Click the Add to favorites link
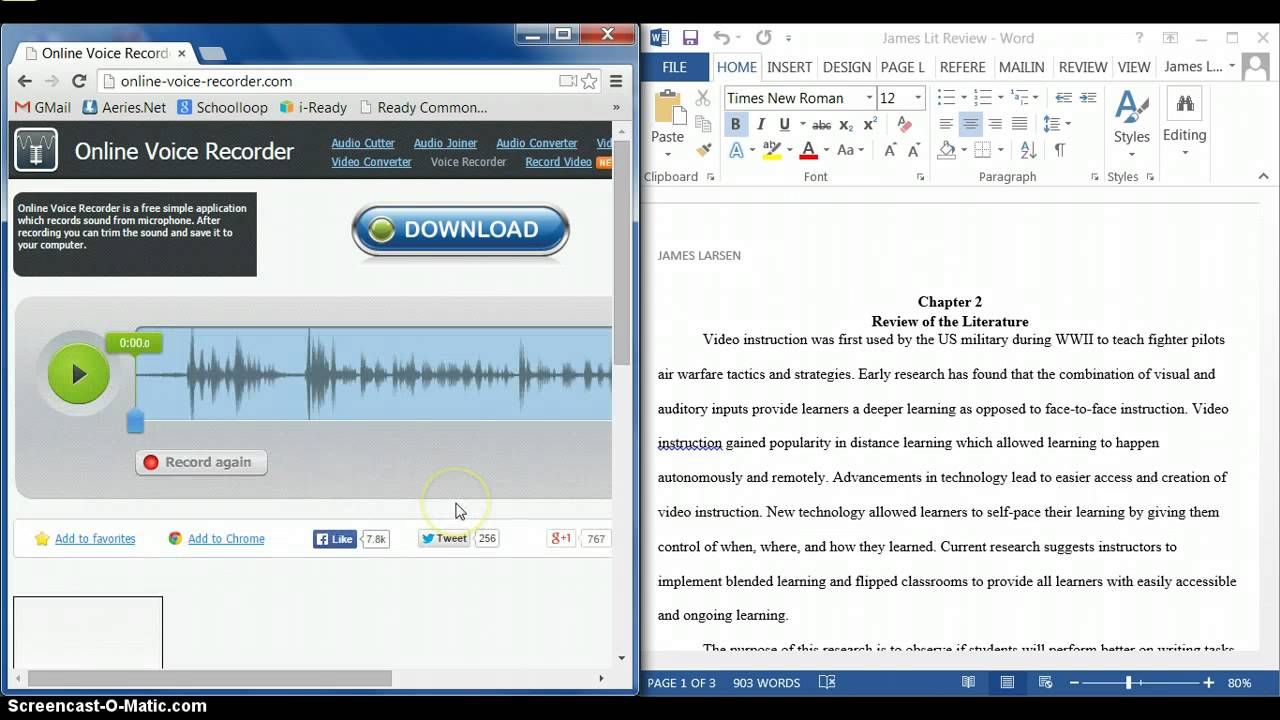The image size is (1280, 720). click(x=95, y=539)
